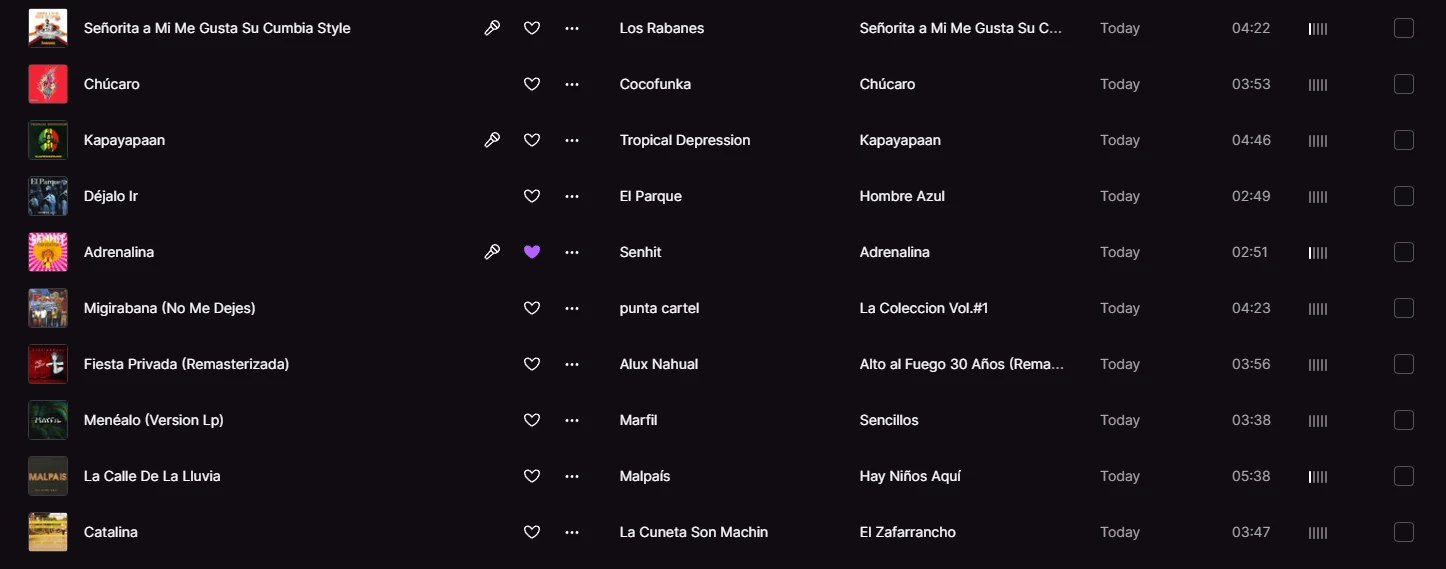This screenshot has width=1446, height=569.
Task: Show more options for Fiesta Privada
Action: [572, 364]
